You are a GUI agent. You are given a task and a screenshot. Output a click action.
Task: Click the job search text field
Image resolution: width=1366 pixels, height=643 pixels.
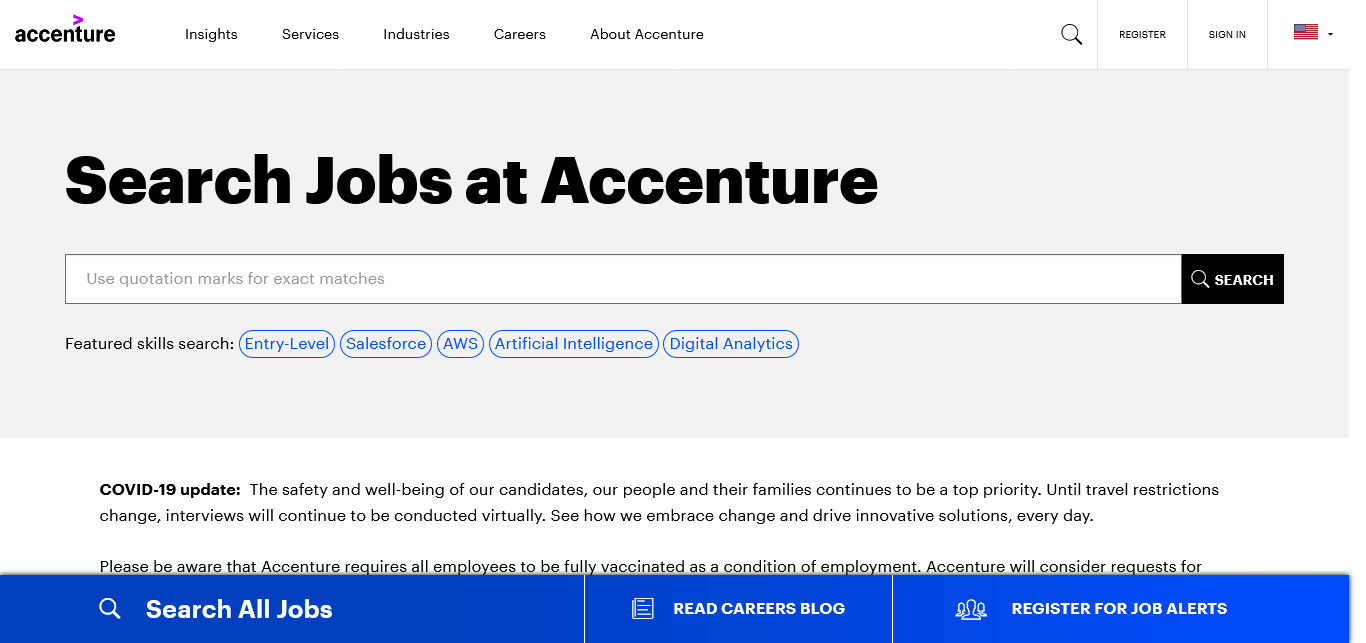pos(622,279)
